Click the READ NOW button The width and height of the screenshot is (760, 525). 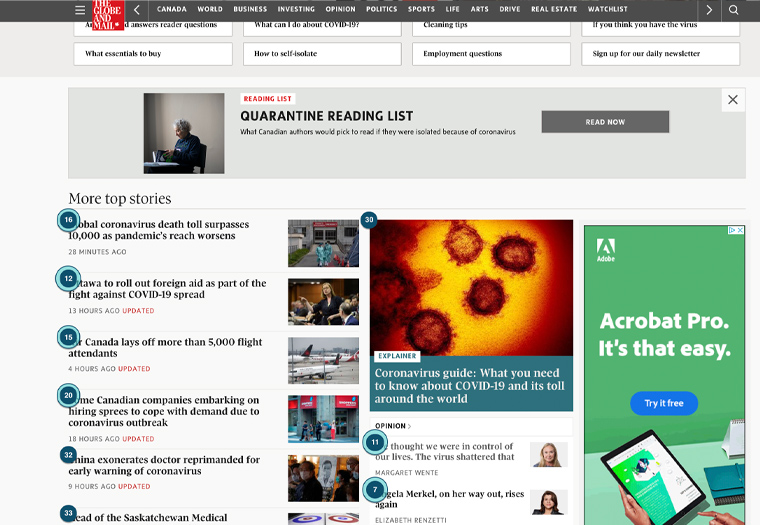pos(605,122)
